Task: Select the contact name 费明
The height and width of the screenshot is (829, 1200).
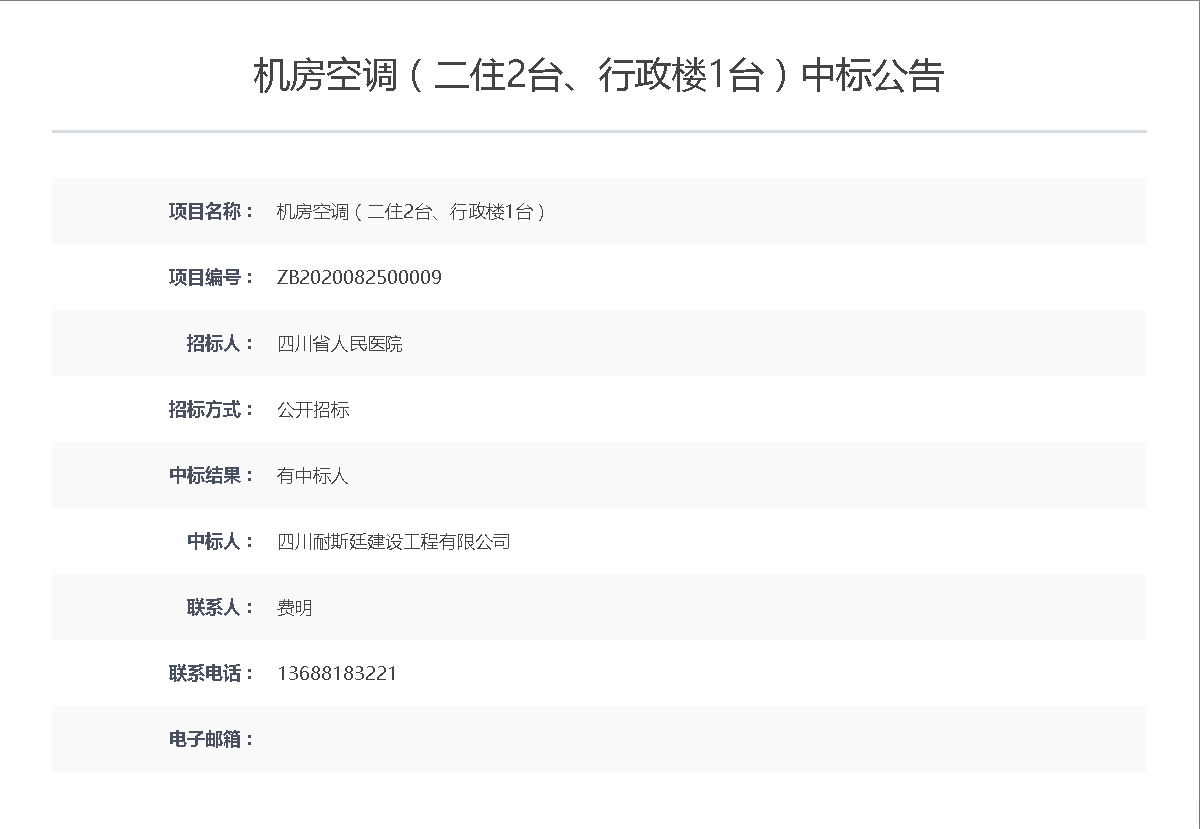Action: (294, 607)
